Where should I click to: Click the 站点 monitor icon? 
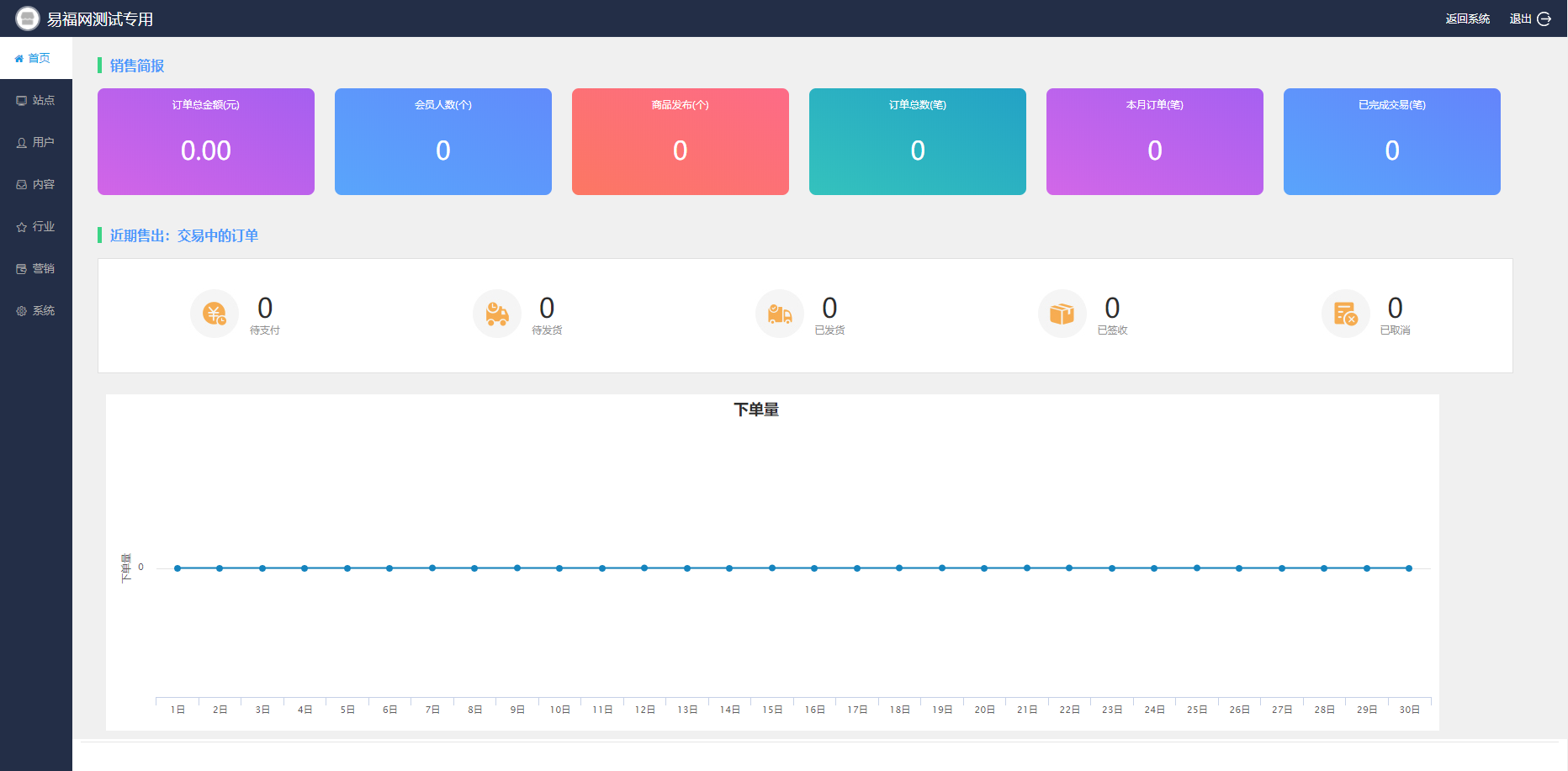tap(22, 101)
